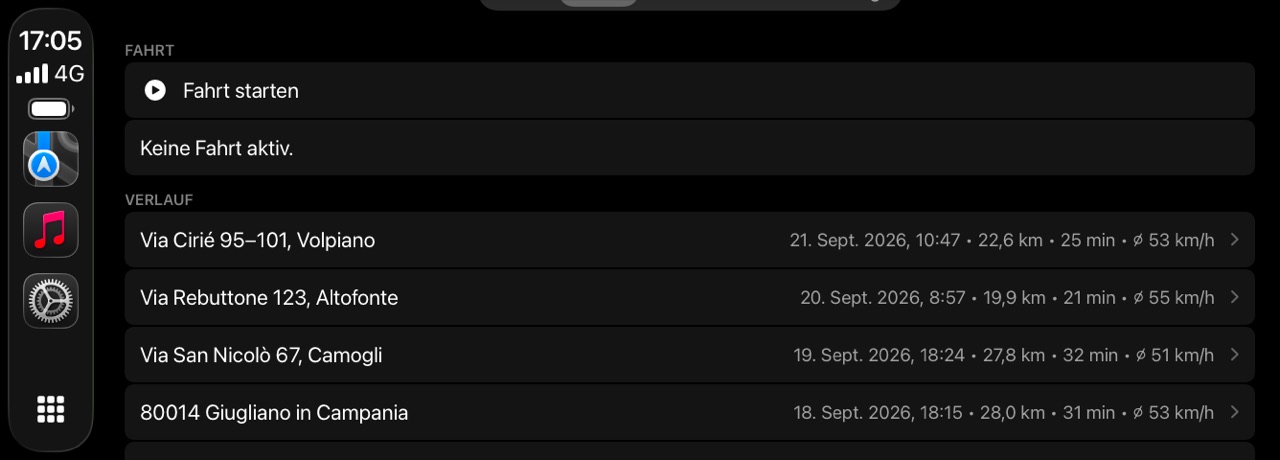Expand chevron on Via San Nicolò Camogli row
The image size is (1280, 460).
click(x=1235, y=355)
